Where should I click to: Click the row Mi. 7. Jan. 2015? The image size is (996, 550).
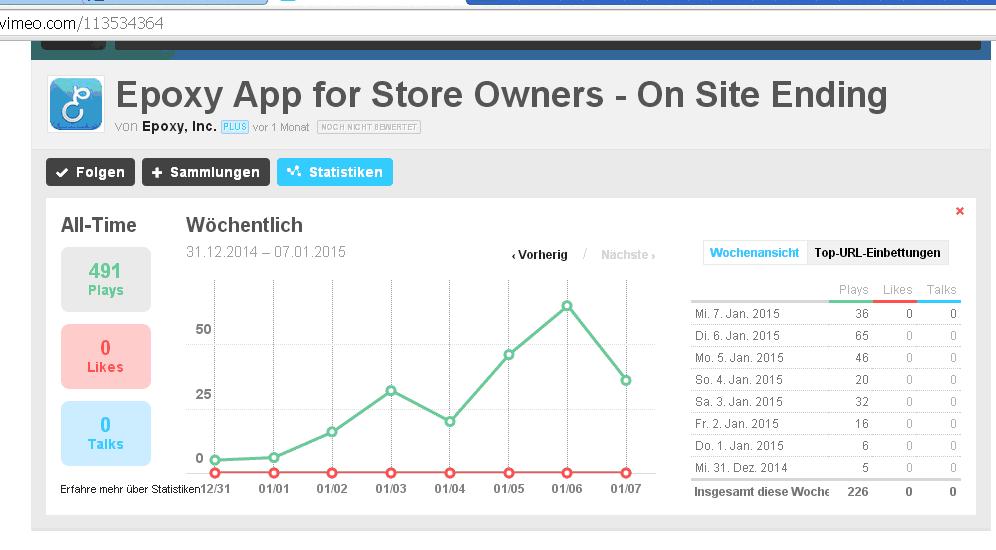826,314
